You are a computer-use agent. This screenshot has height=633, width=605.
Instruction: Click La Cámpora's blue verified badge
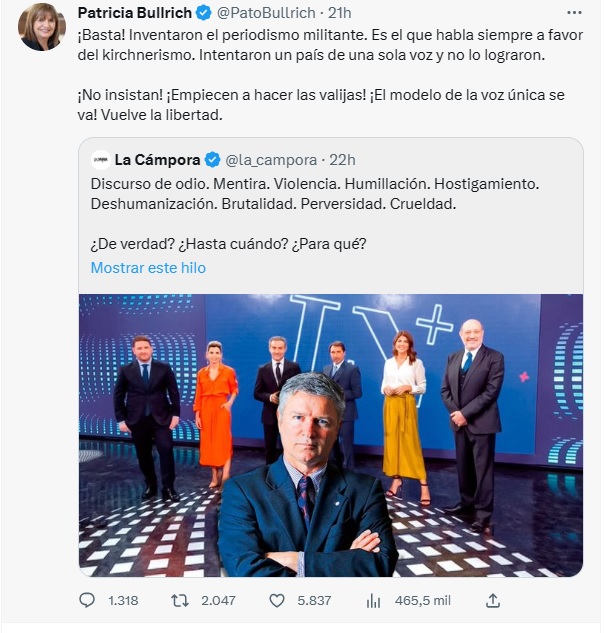213,159
